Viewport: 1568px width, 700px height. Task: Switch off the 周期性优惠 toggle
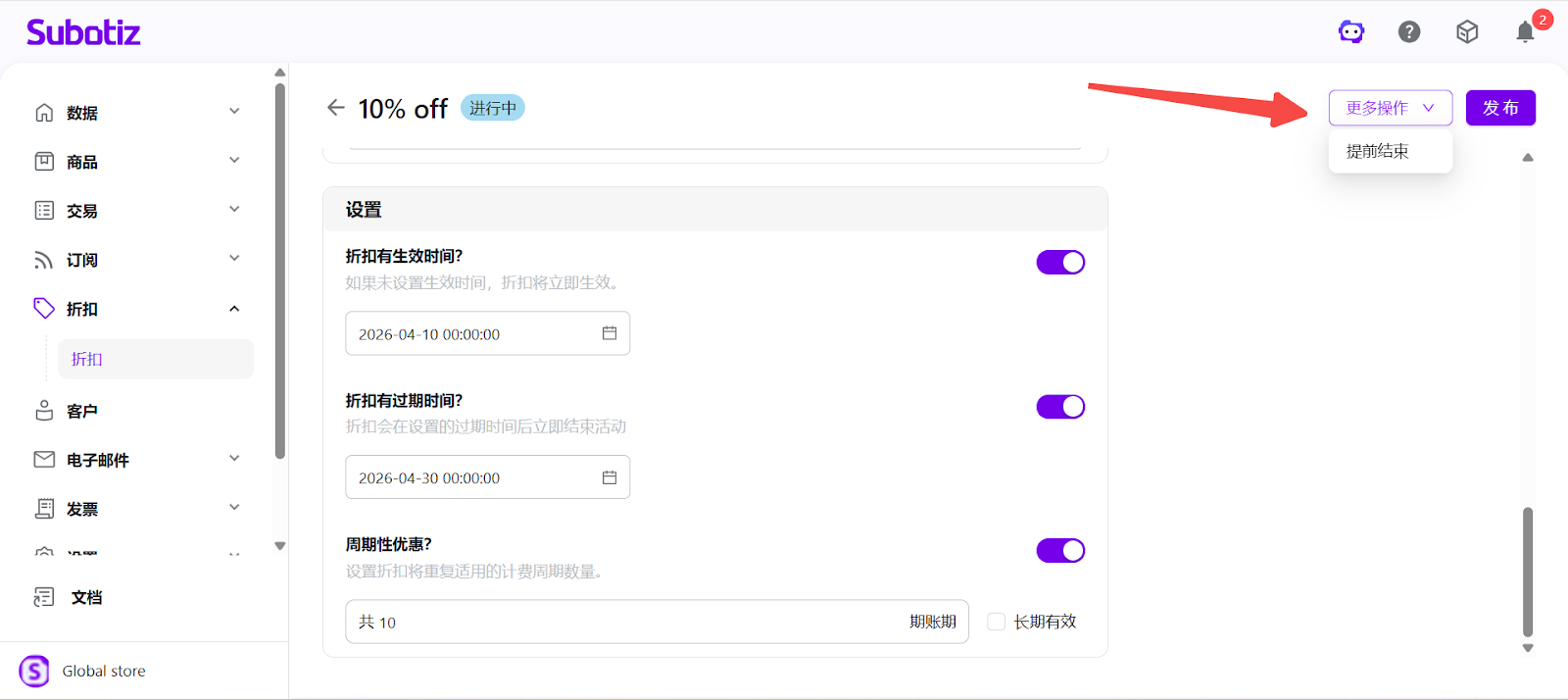[1060, 551]
